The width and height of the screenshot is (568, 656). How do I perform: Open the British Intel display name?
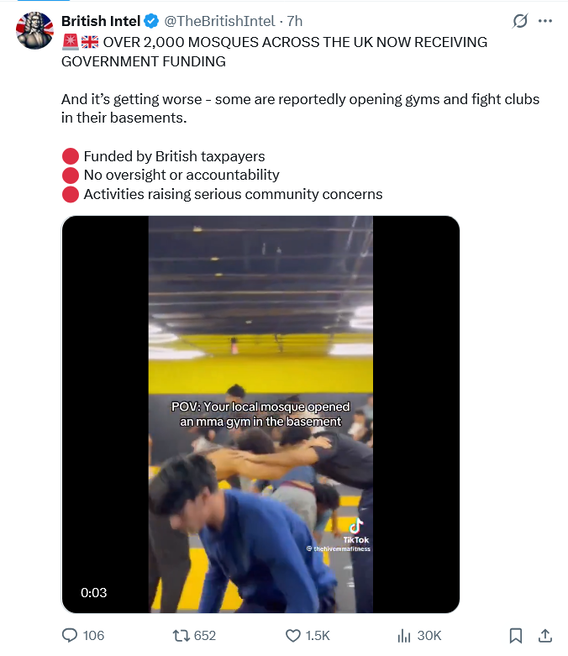coord(101,21)
